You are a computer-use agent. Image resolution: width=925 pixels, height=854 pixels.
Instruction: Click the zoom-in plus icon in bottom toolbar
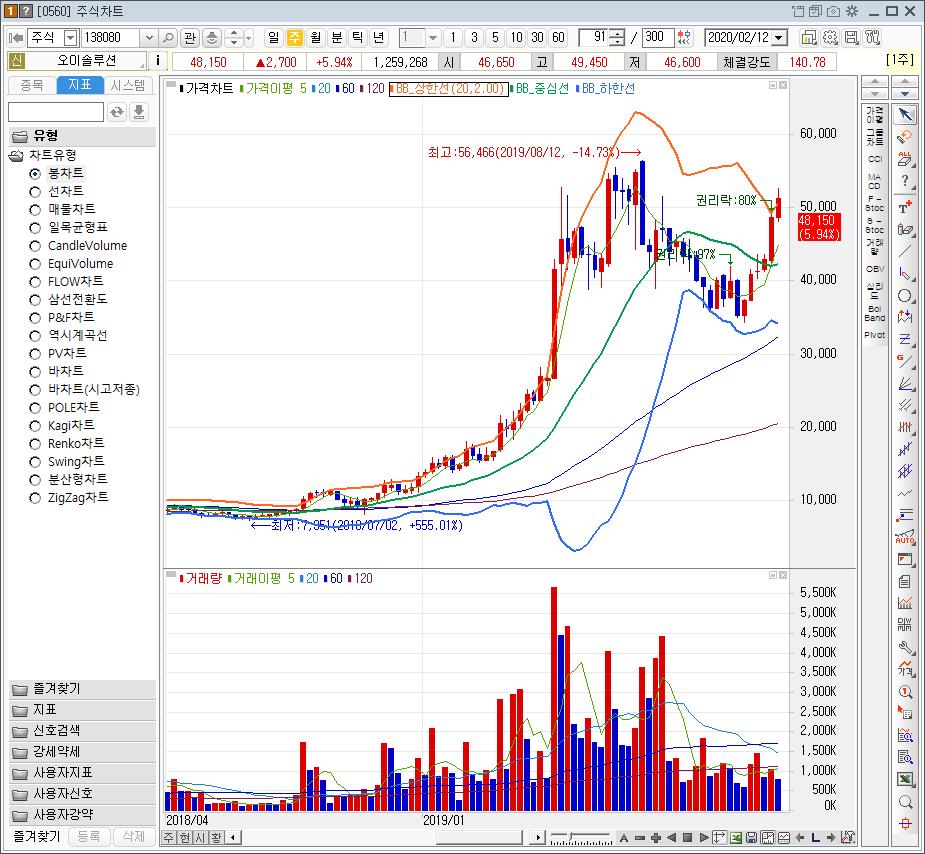click(655, 837)
